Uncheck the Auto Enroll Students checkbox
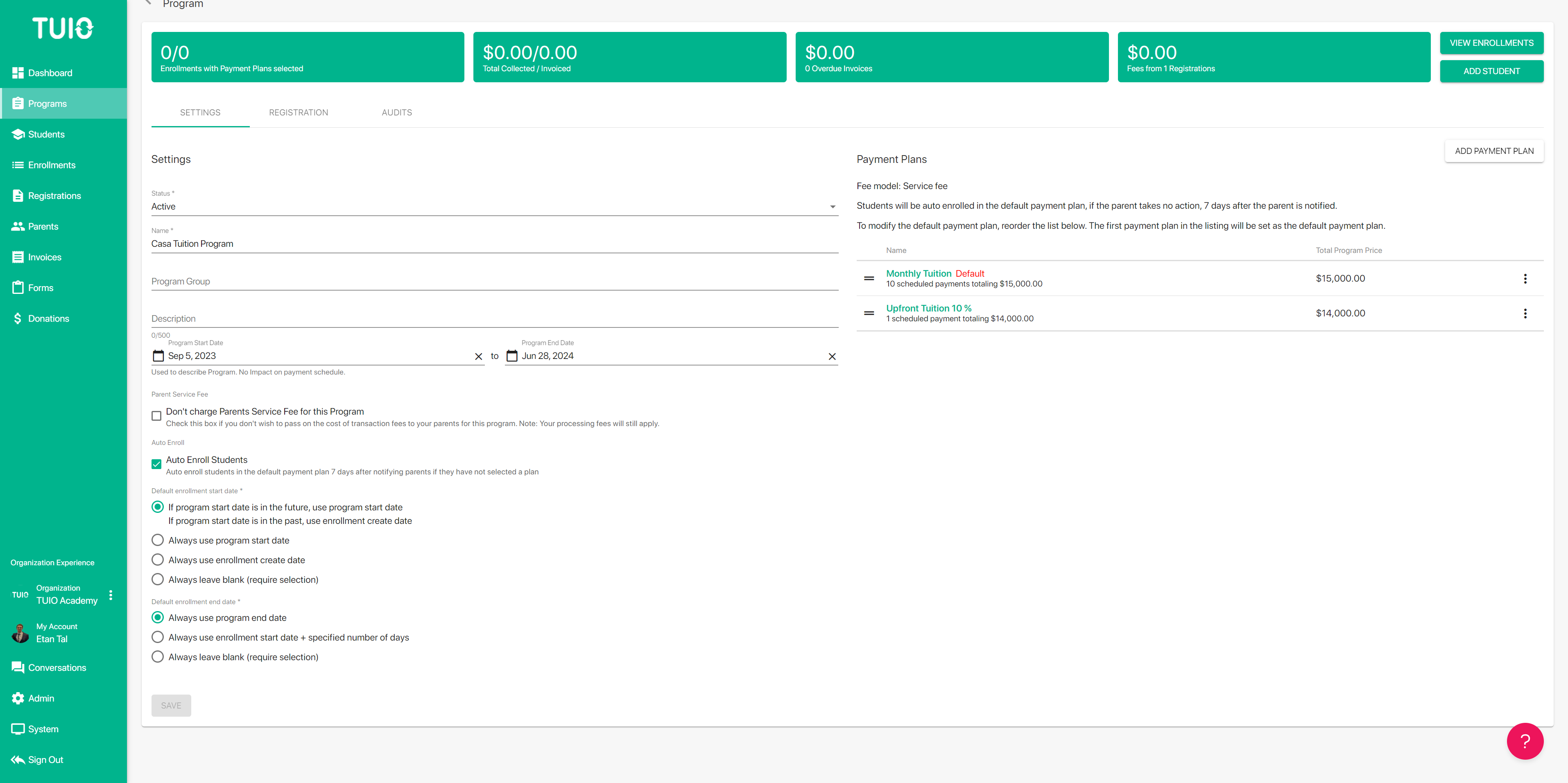Screen dimensions: 1568x783 tap(156, 464)
